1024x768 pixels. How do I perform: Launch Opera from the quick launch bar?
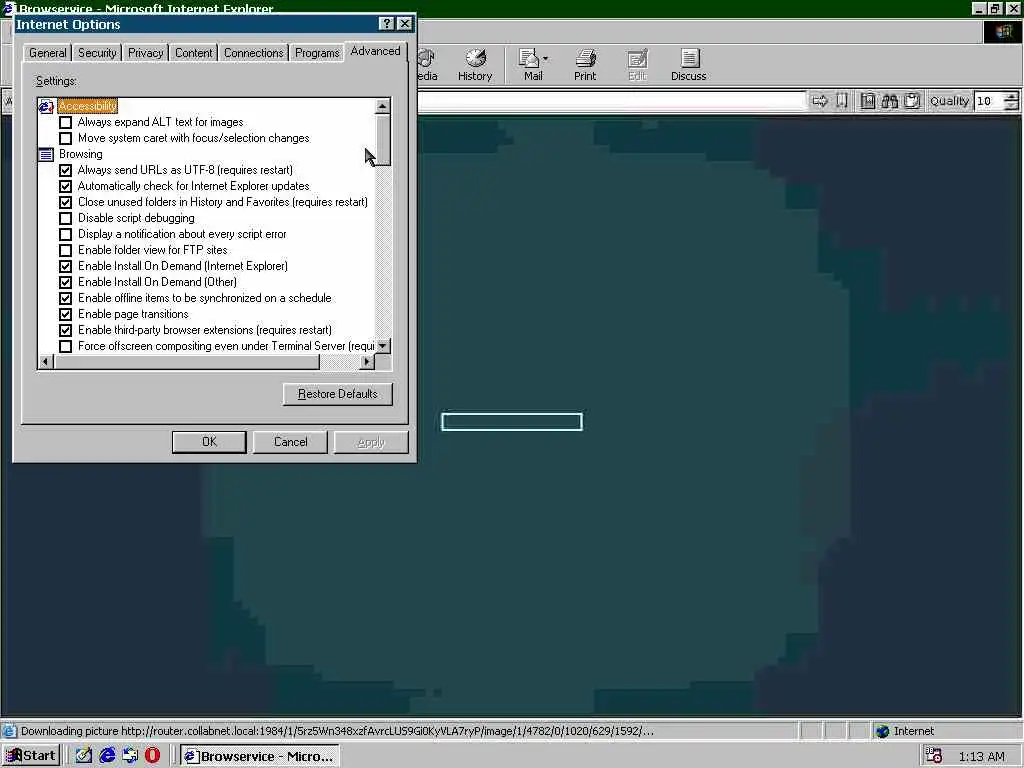point(152,756)
